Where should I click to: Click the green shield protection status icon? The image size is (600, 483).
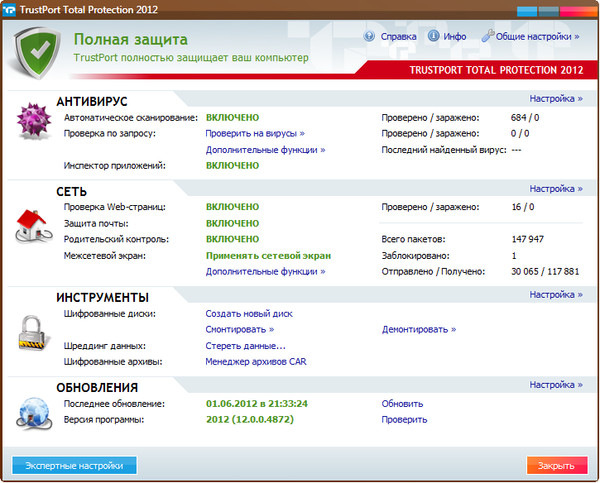coord(37,52)
